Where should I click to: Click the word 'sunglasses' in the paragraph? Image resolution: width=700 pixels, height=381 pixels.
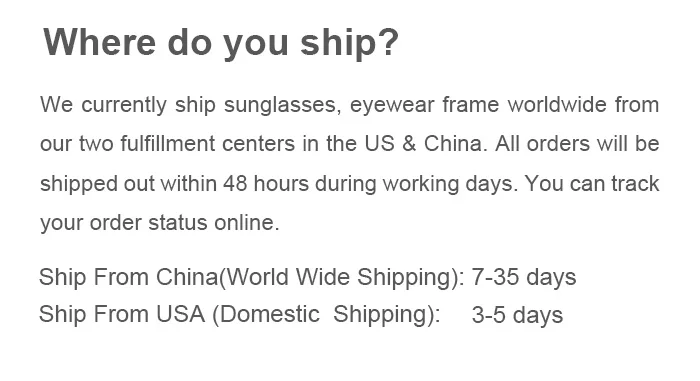tap(283, 105)
